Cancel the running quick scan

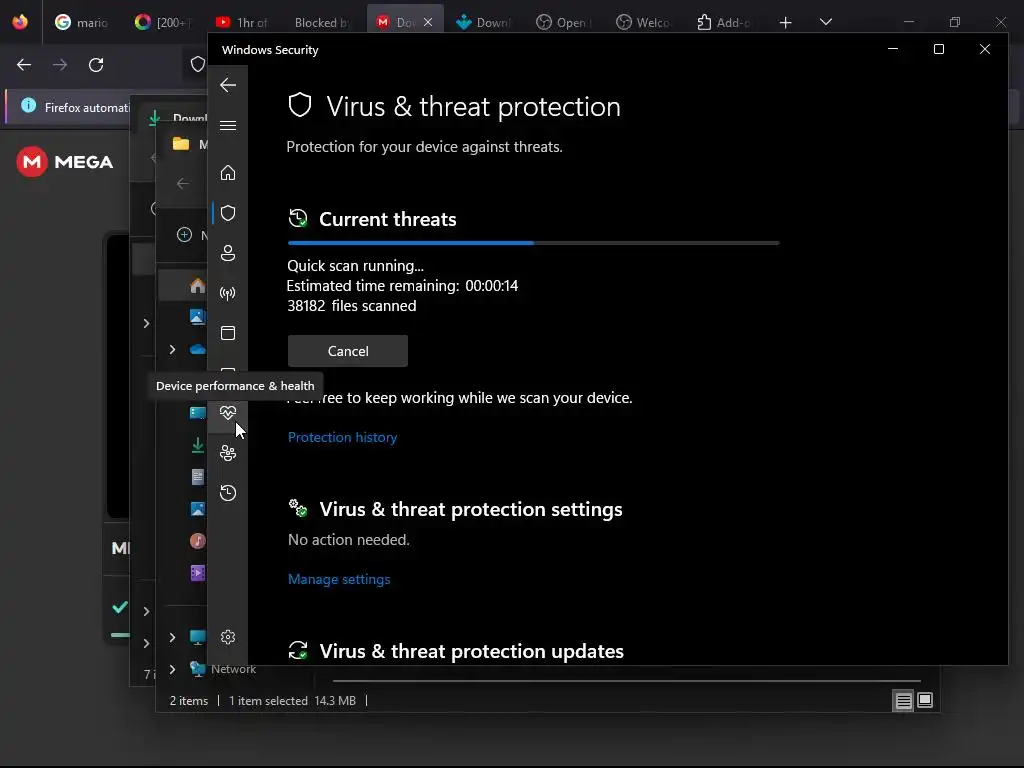coord(347,351)
